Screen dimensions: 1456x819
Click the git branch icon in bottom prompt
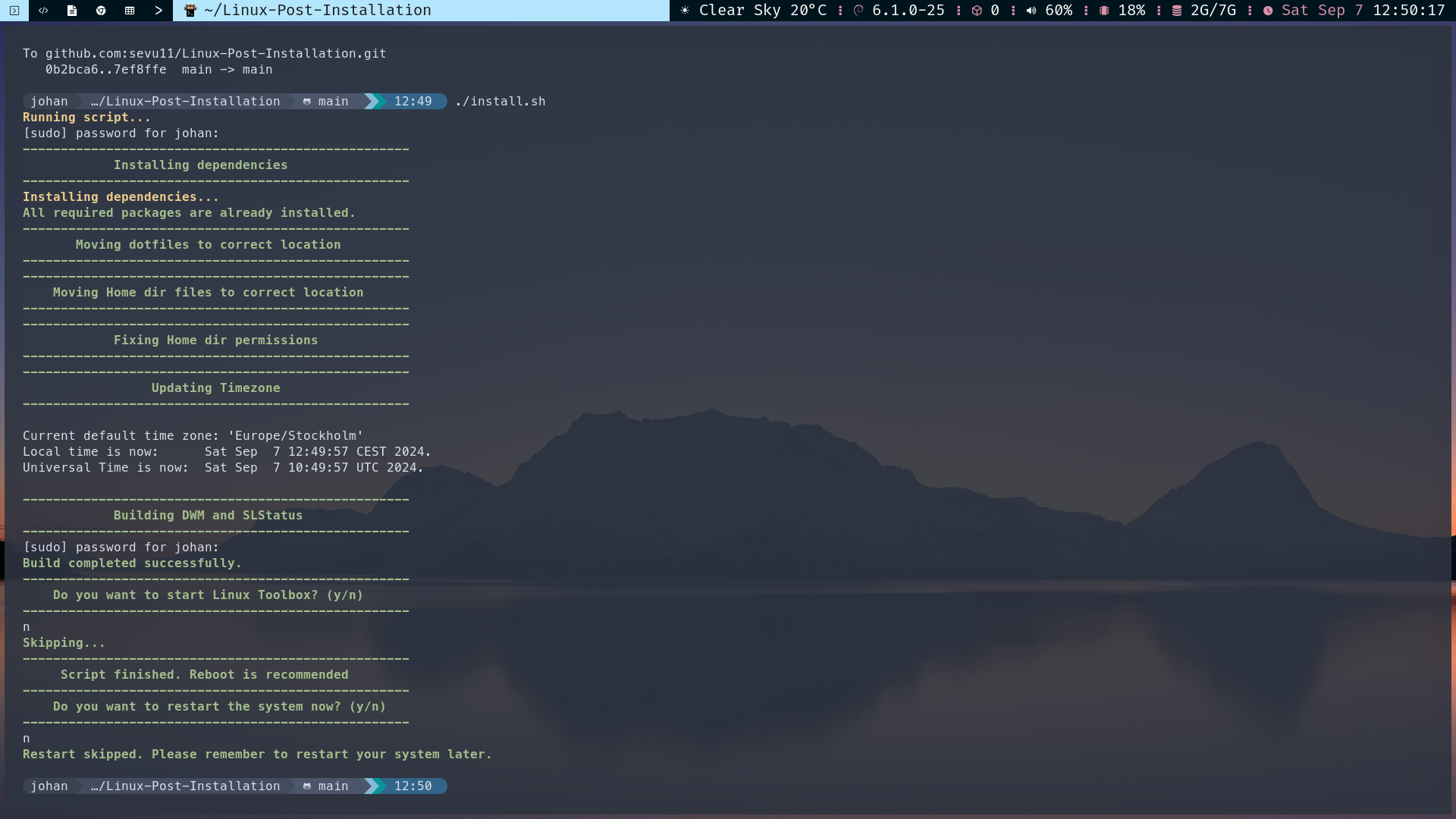coord(307,786)
